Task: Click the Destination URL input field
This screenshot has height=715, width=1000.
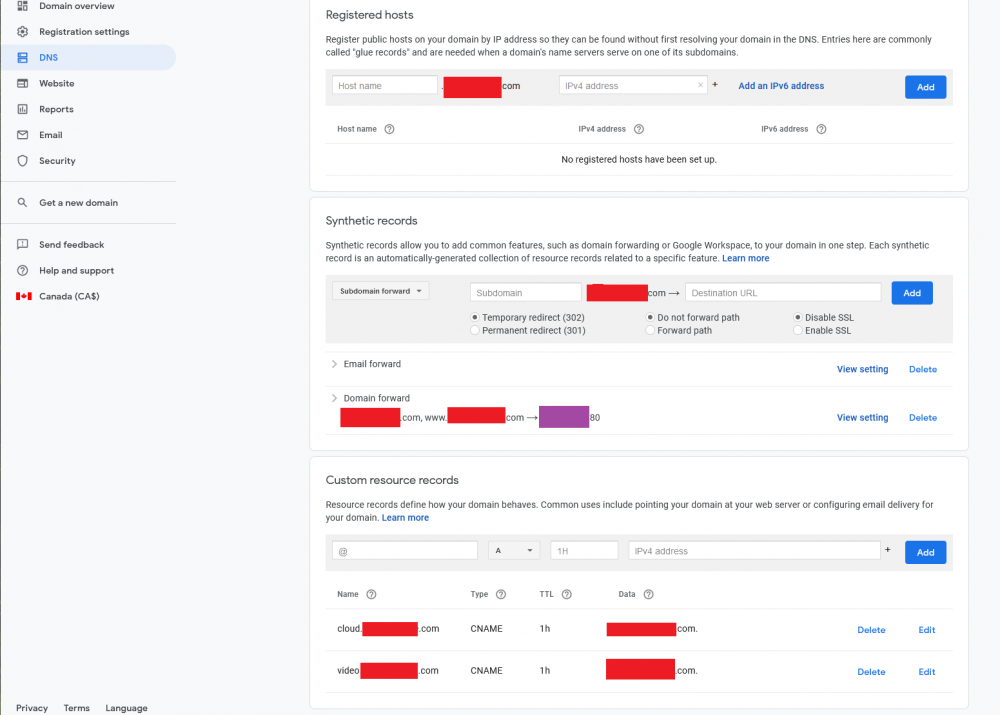Action: pyautogui.click(x=783, y=293)
